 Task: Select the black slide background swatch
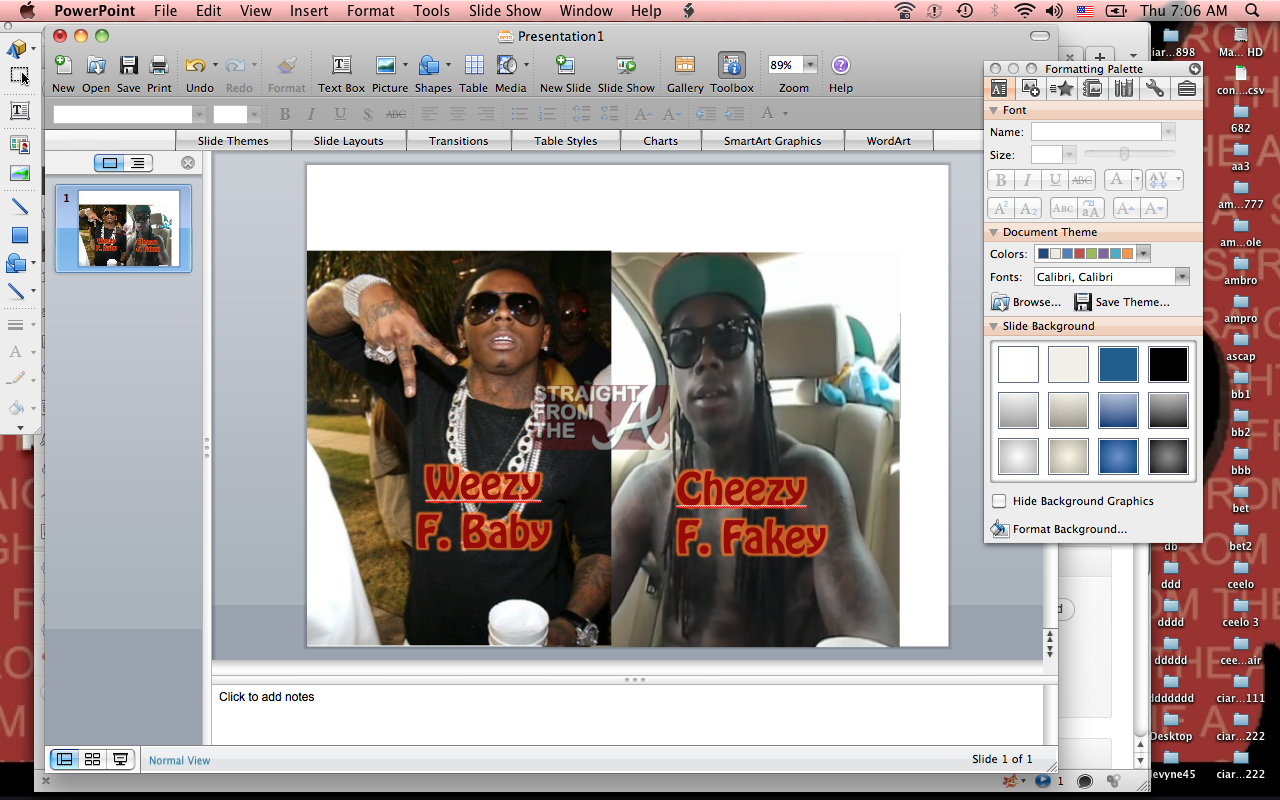pyautogui.click(x=1168, y=365)
